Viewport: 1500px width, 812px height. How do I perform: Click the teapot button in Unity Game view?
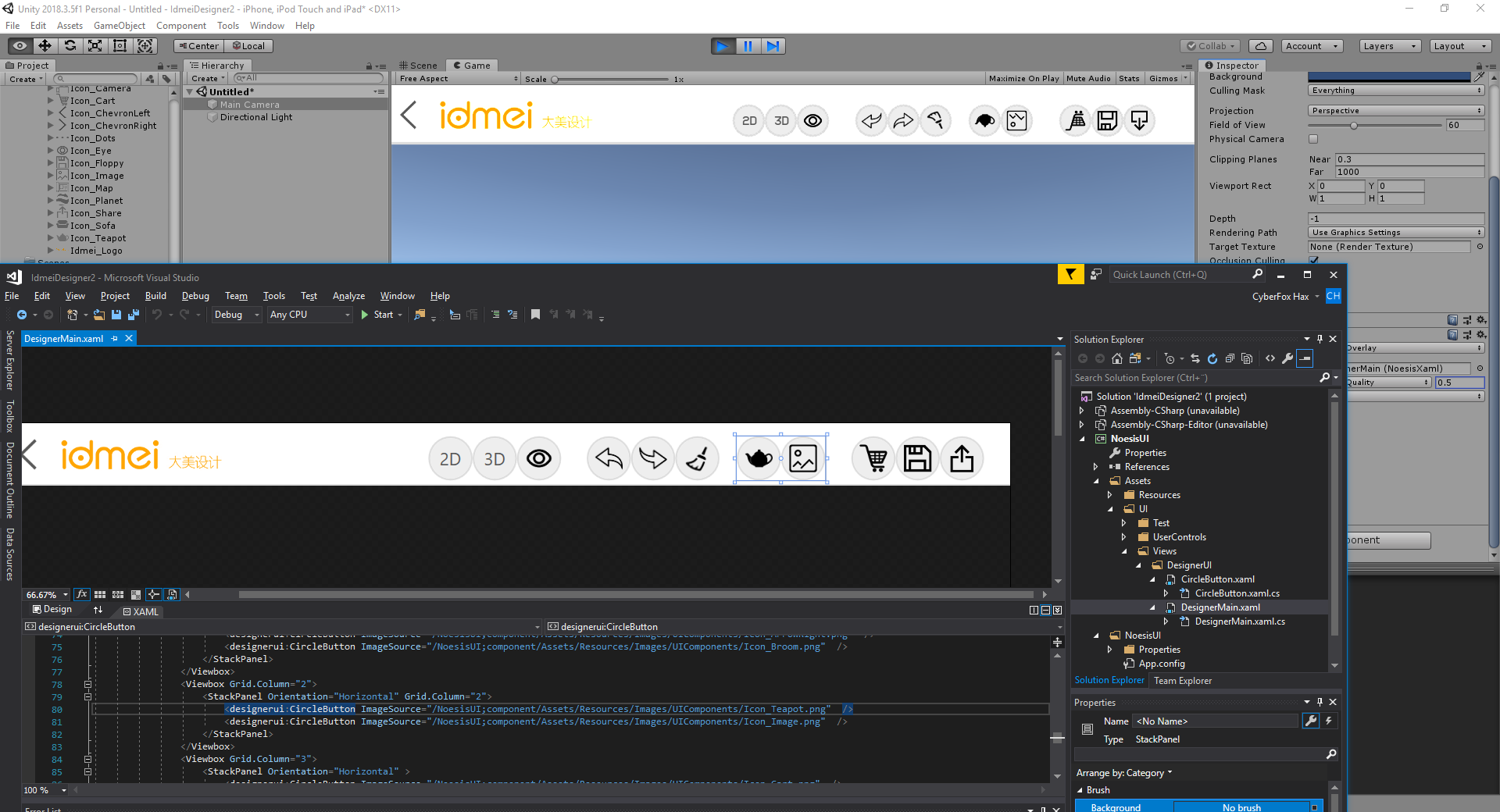click(x=985, y=121)
